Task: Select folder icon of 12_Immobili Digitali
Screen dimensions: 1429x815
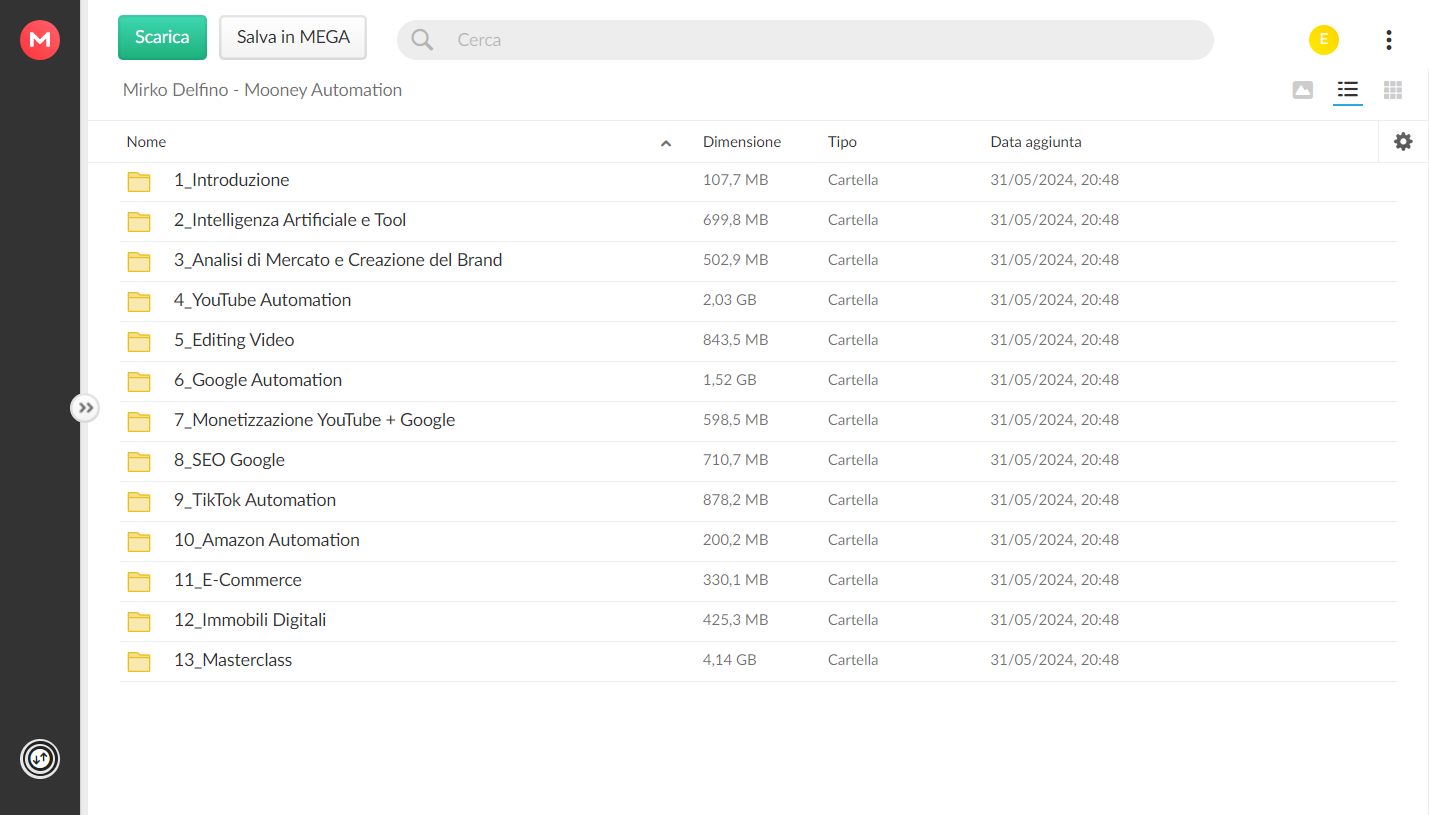Action: coord(139,621)
